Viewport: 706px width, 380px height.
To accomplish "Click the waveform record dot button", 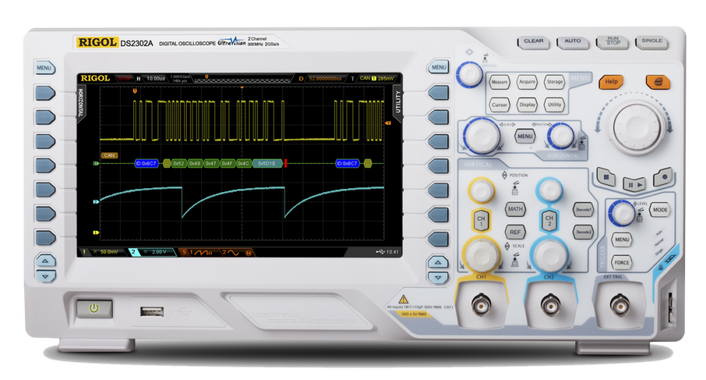I will (662, 177).
